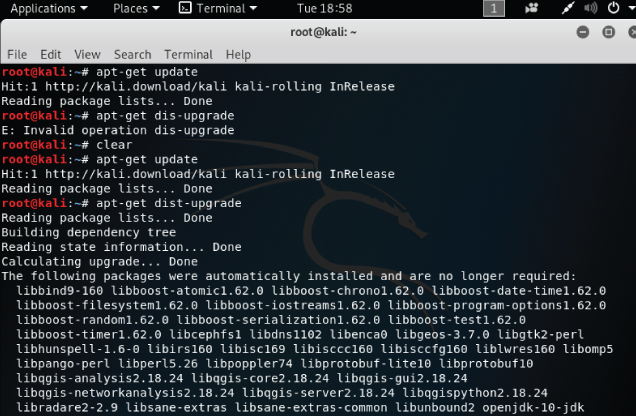The height and width of the screenshot is (416, 636).
Task: Click package name libisccfg160
Action: click(x=424, y=349)
